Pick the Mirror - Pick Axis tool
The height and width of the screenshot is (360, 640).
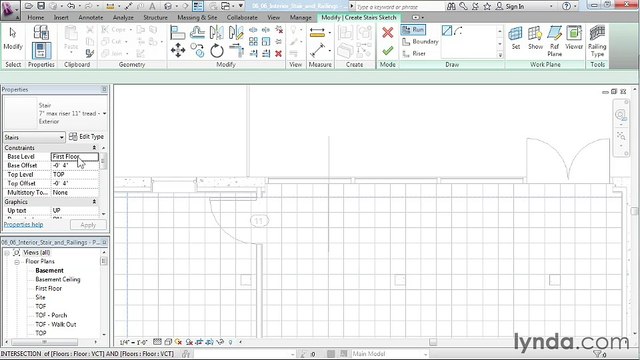click(216, 33)
